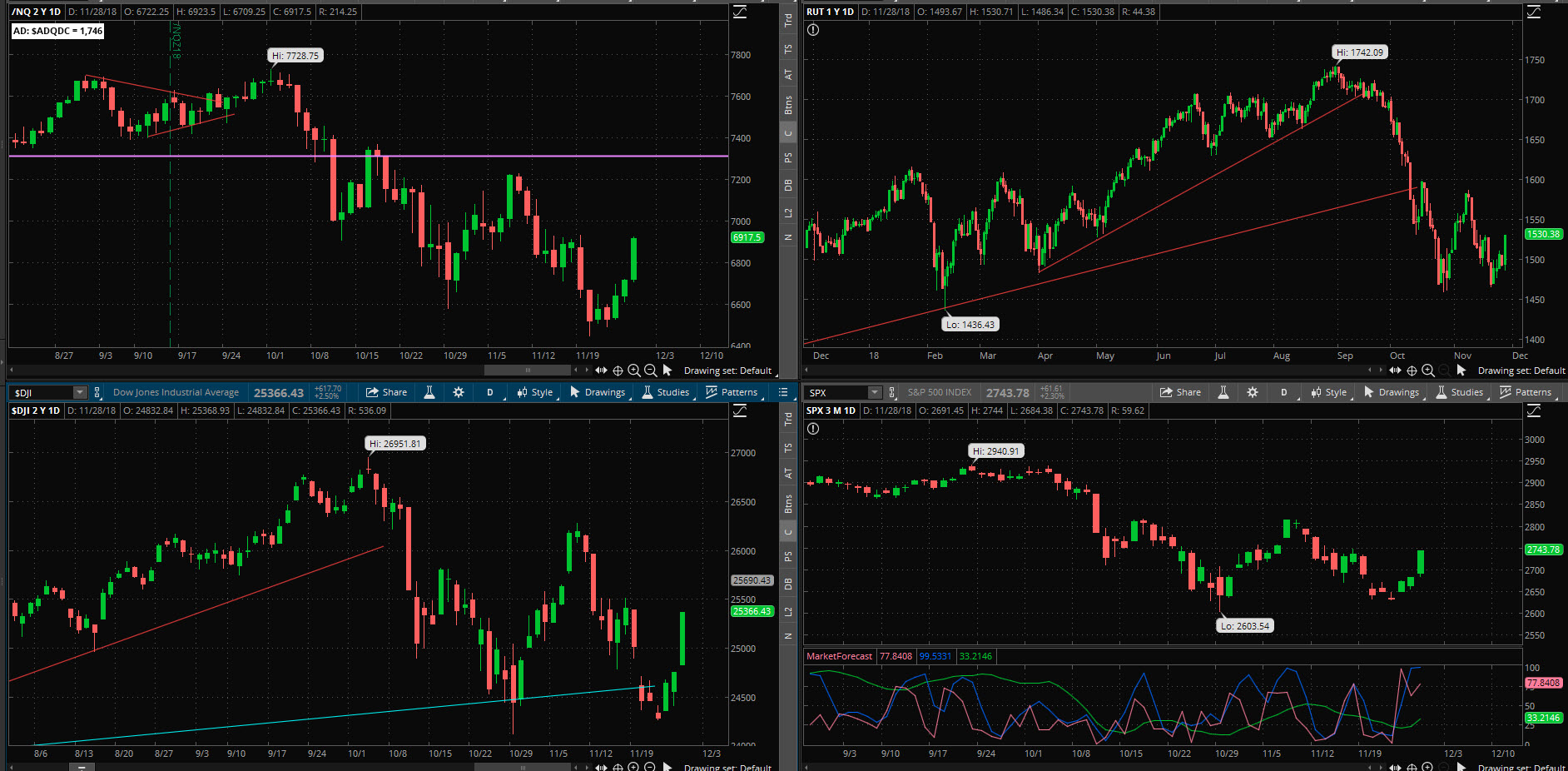Toggle the Btns sidebar tab beside /NQ chart
1568x771 pixels.
pyautogui.click(x=788, y=105)
